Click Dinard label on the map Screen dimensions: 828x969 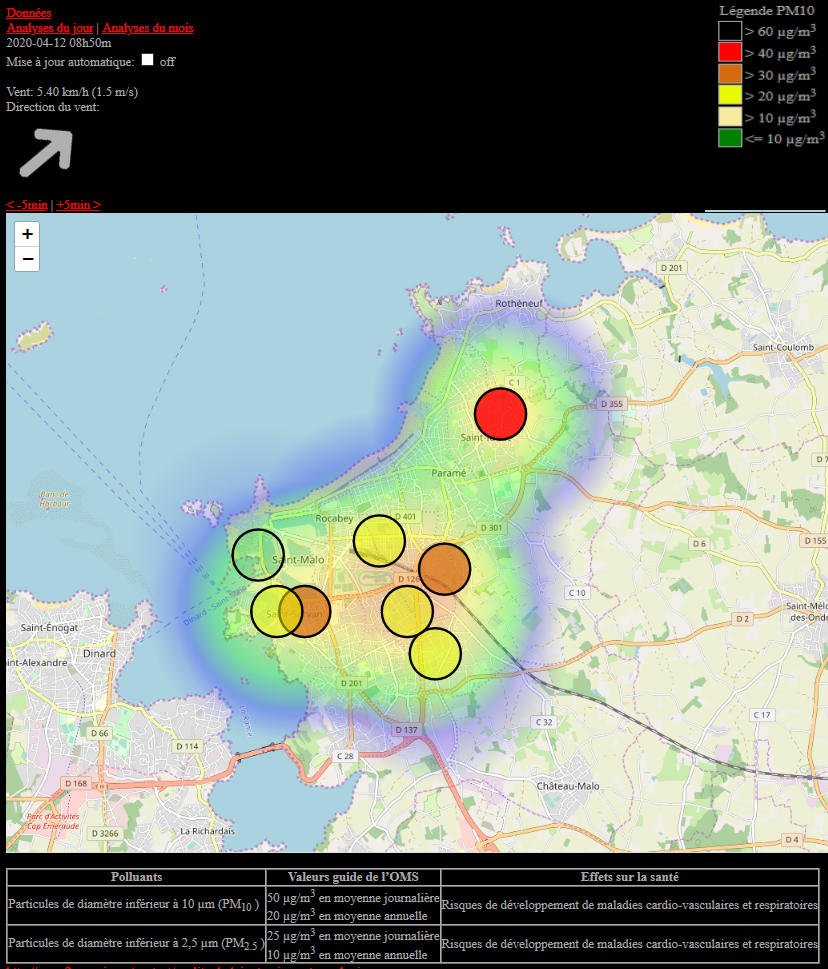[x=99, y=653]
